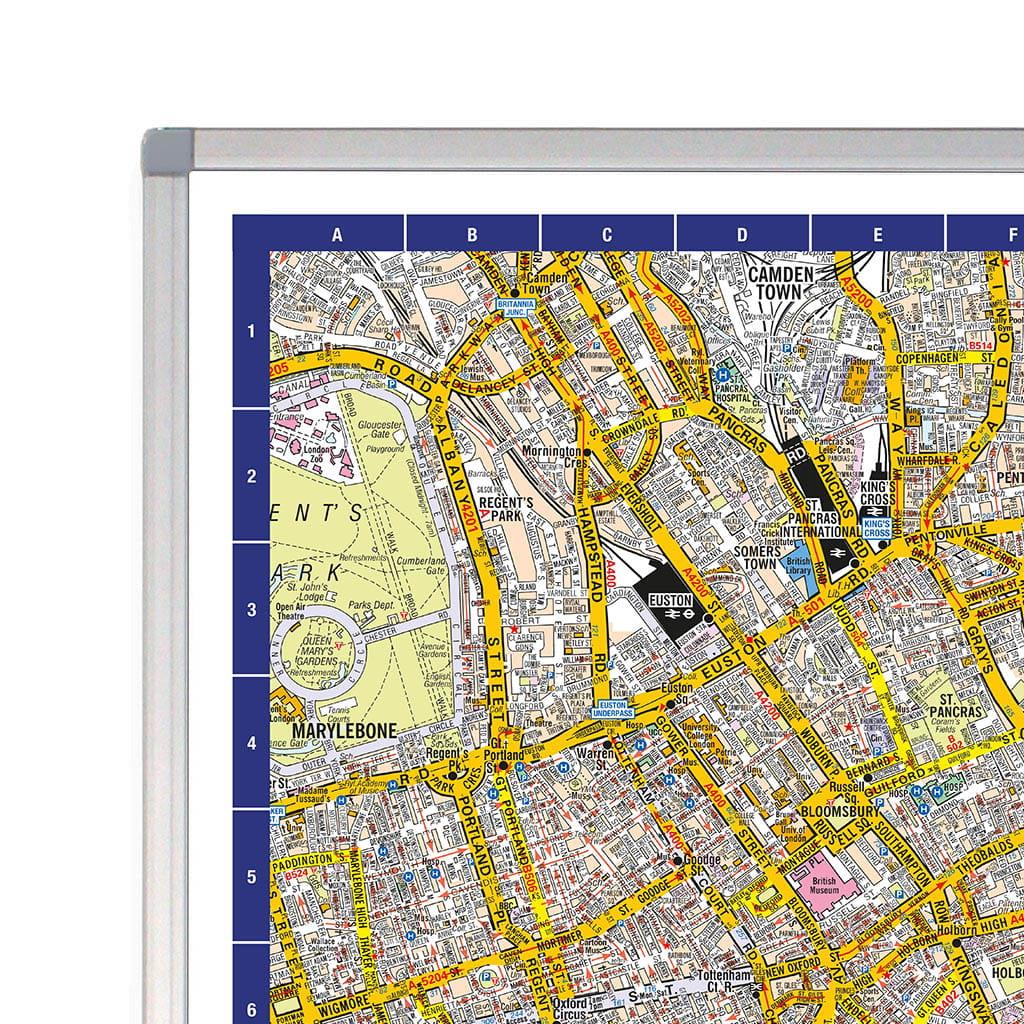Viewport: 1024px width, 1024px height.
Task: Click the Goodge St station dot
Action: (678, 861)
